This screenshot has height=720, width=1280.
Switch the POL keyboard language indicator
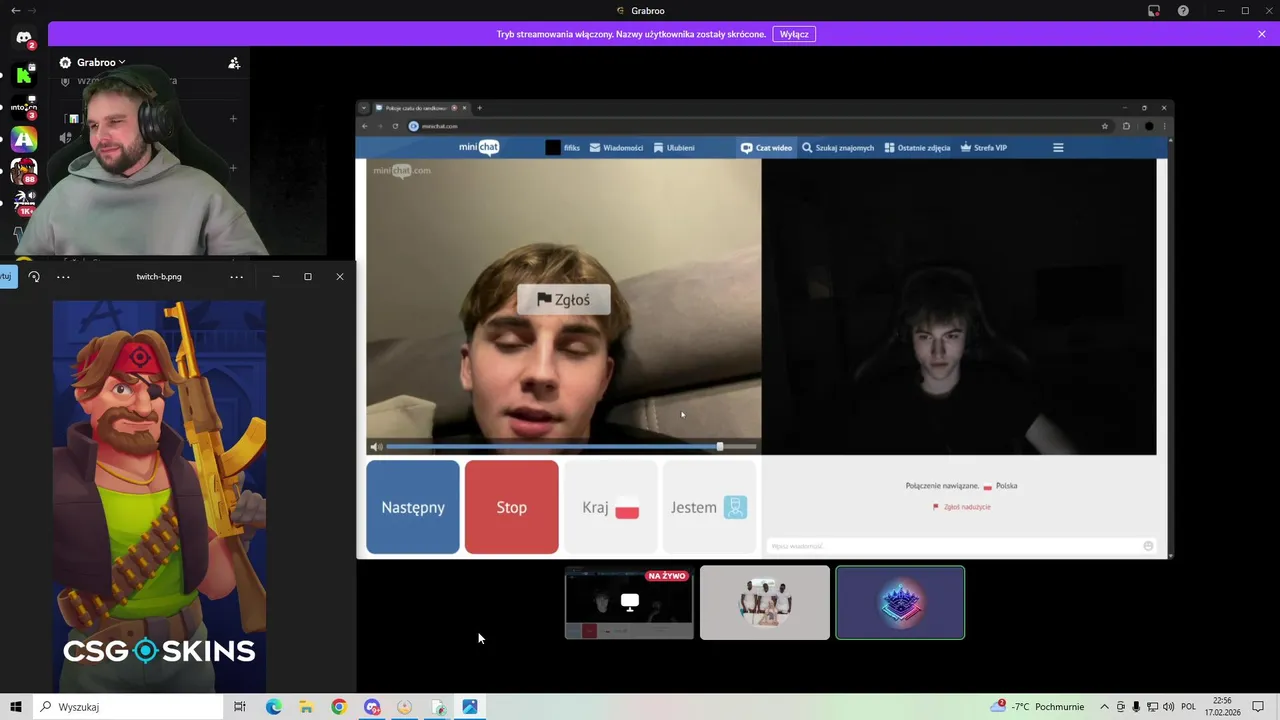point(1189,707)
